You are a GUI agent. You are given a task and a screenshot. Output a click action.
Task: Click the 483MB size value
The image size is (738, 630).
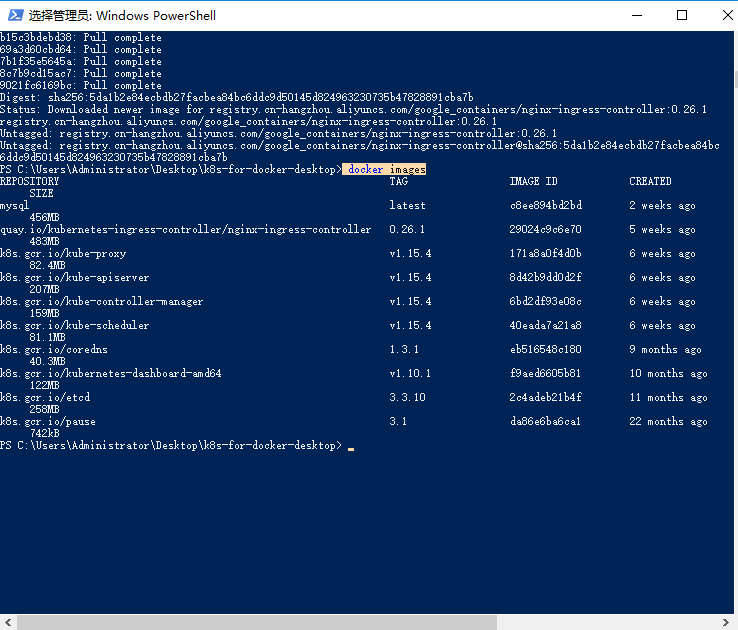click(44, 241)
